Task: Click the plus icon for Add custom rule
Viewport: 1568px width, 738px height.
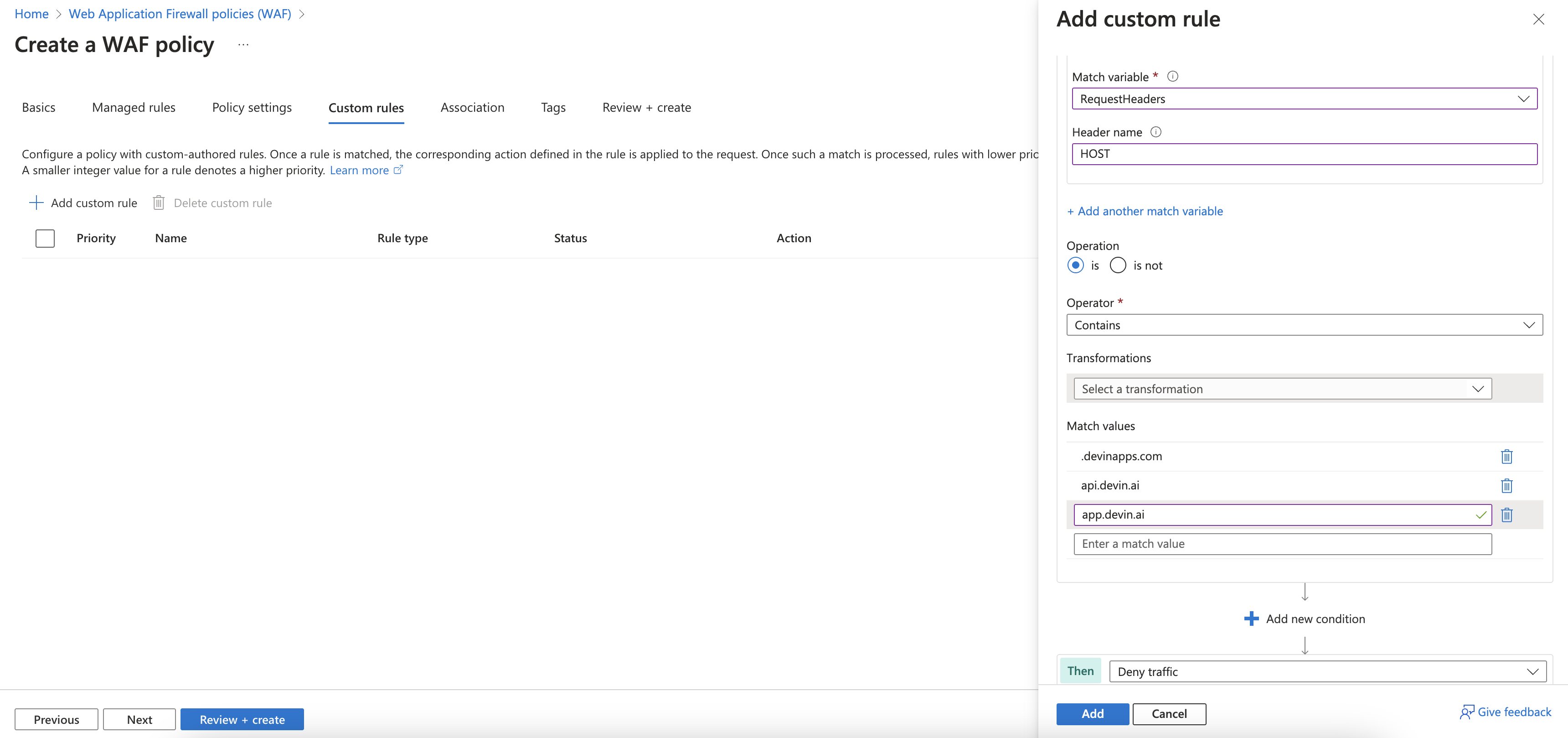Action: [x=36, y=203]
